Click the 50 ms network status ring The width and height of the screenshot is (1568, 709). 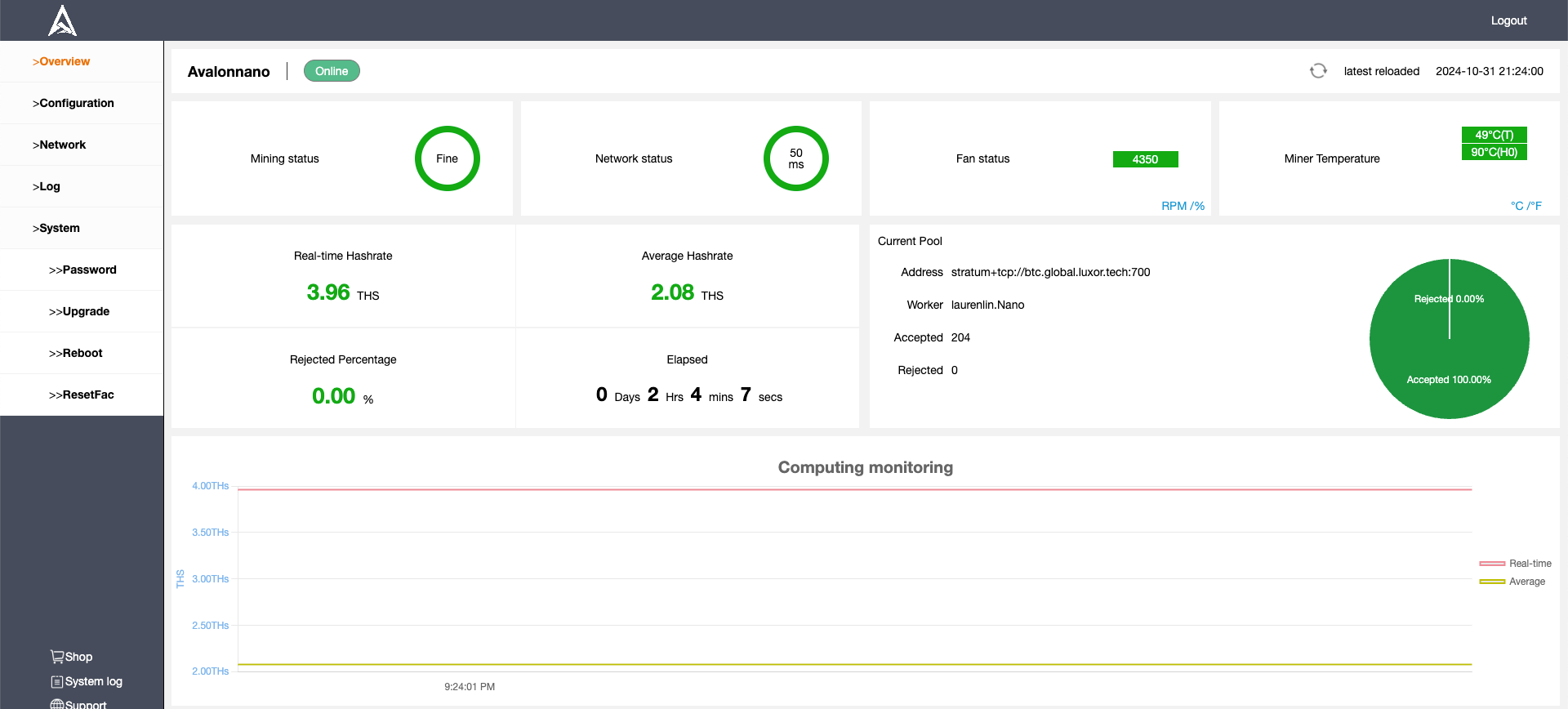796,158
